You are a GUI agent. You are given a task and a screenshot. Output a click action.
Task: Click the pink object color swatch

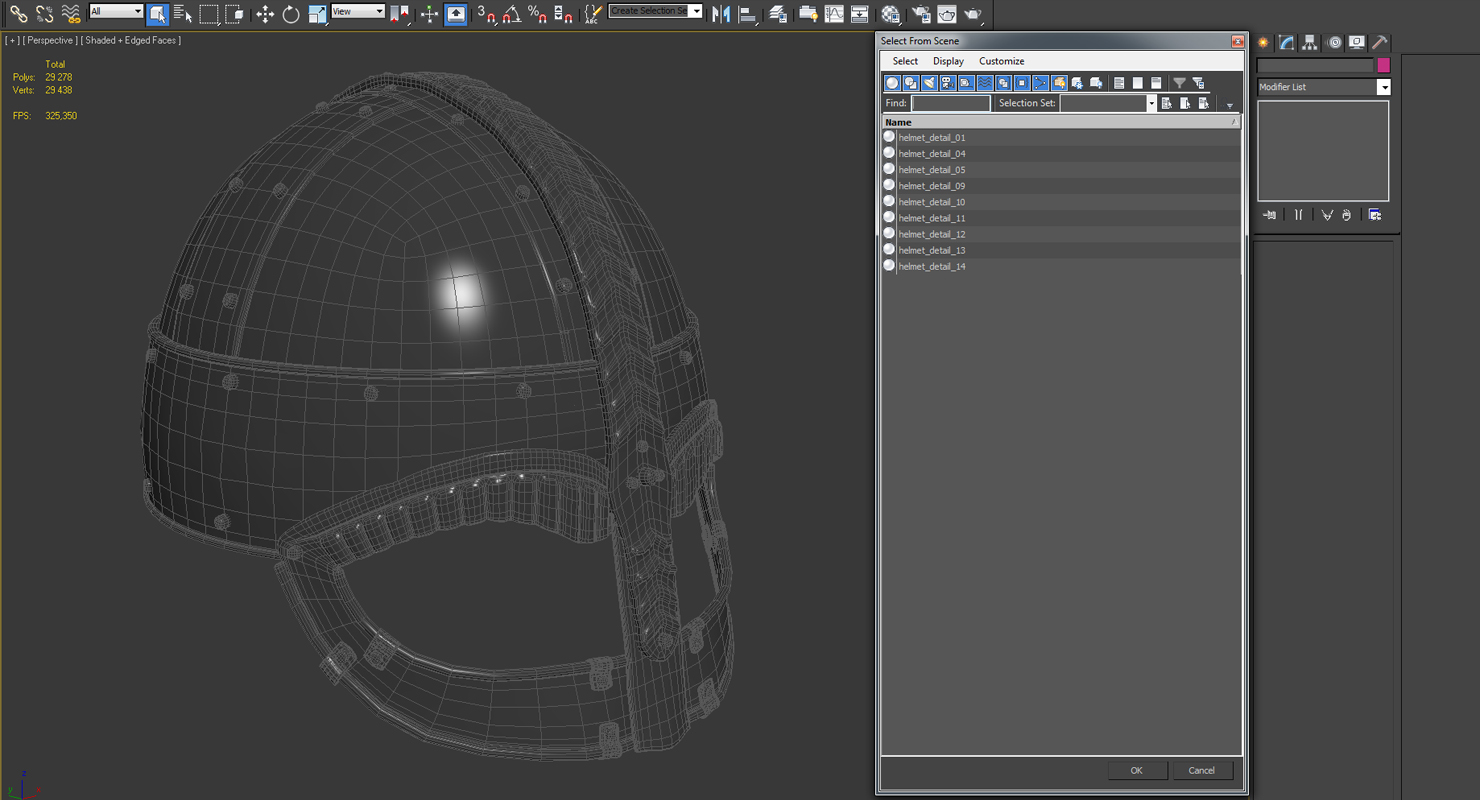point(1384,65)
